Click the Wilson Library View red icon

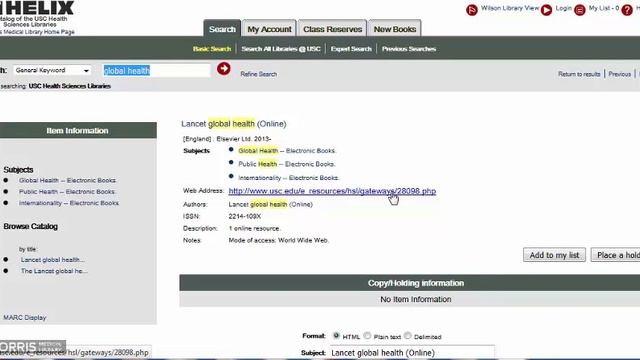(x=472, y=10)
